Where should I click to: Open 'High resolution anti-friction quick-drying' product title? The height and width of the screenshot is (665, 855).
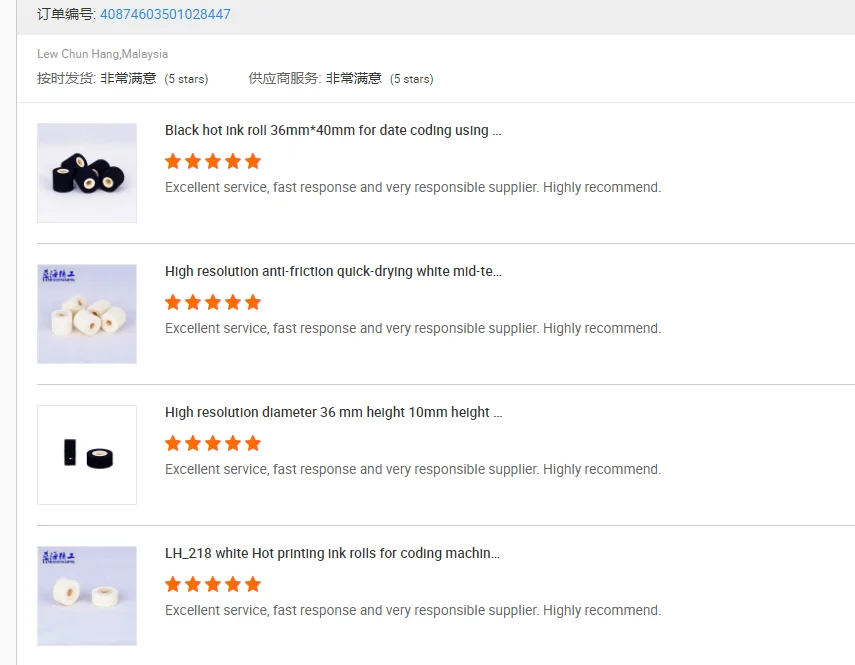point(333,271)
